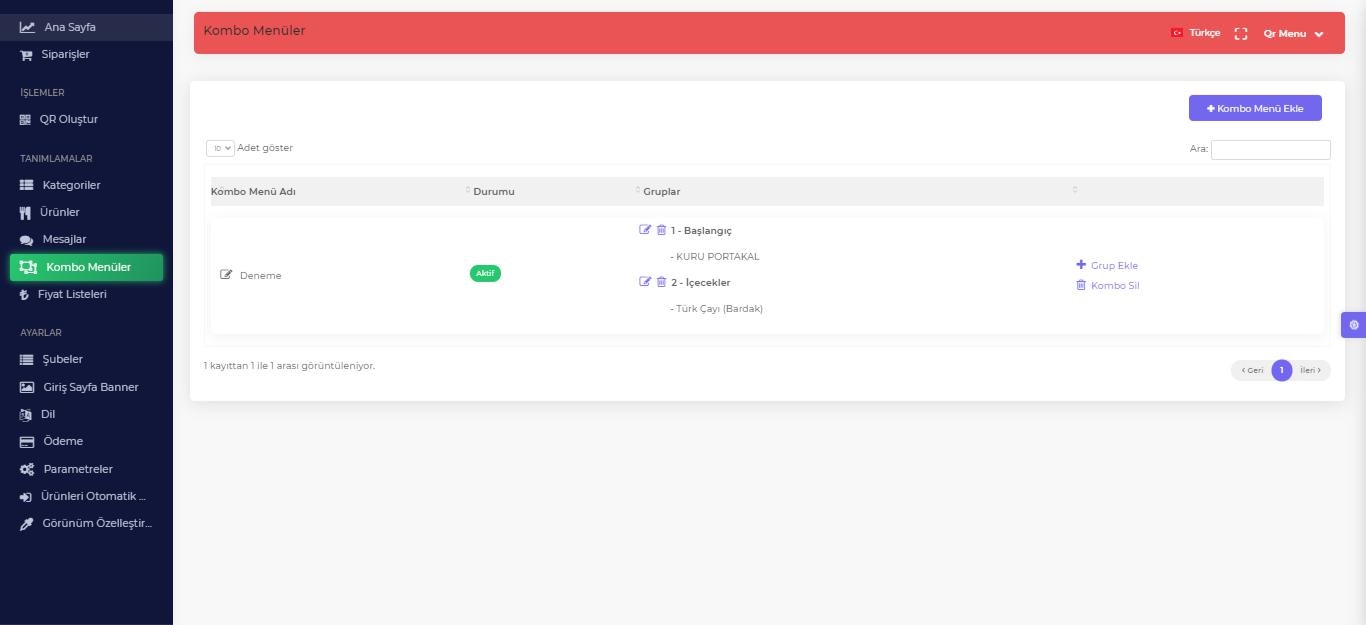
Task: Click the Fiyat Listeleri lira icon
Action: tap(25, 295)
